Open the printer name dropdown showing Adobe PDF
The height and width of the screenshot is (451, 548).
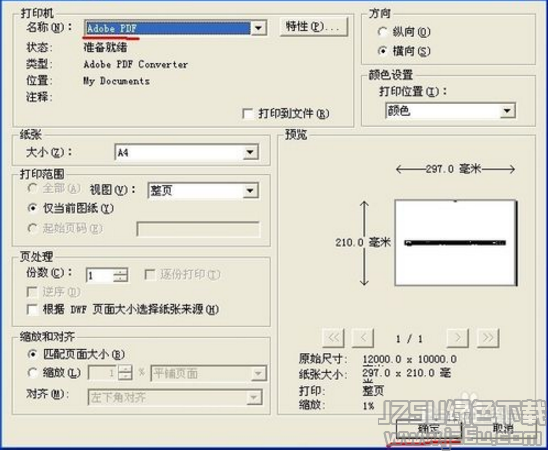(x=175, y=28)
